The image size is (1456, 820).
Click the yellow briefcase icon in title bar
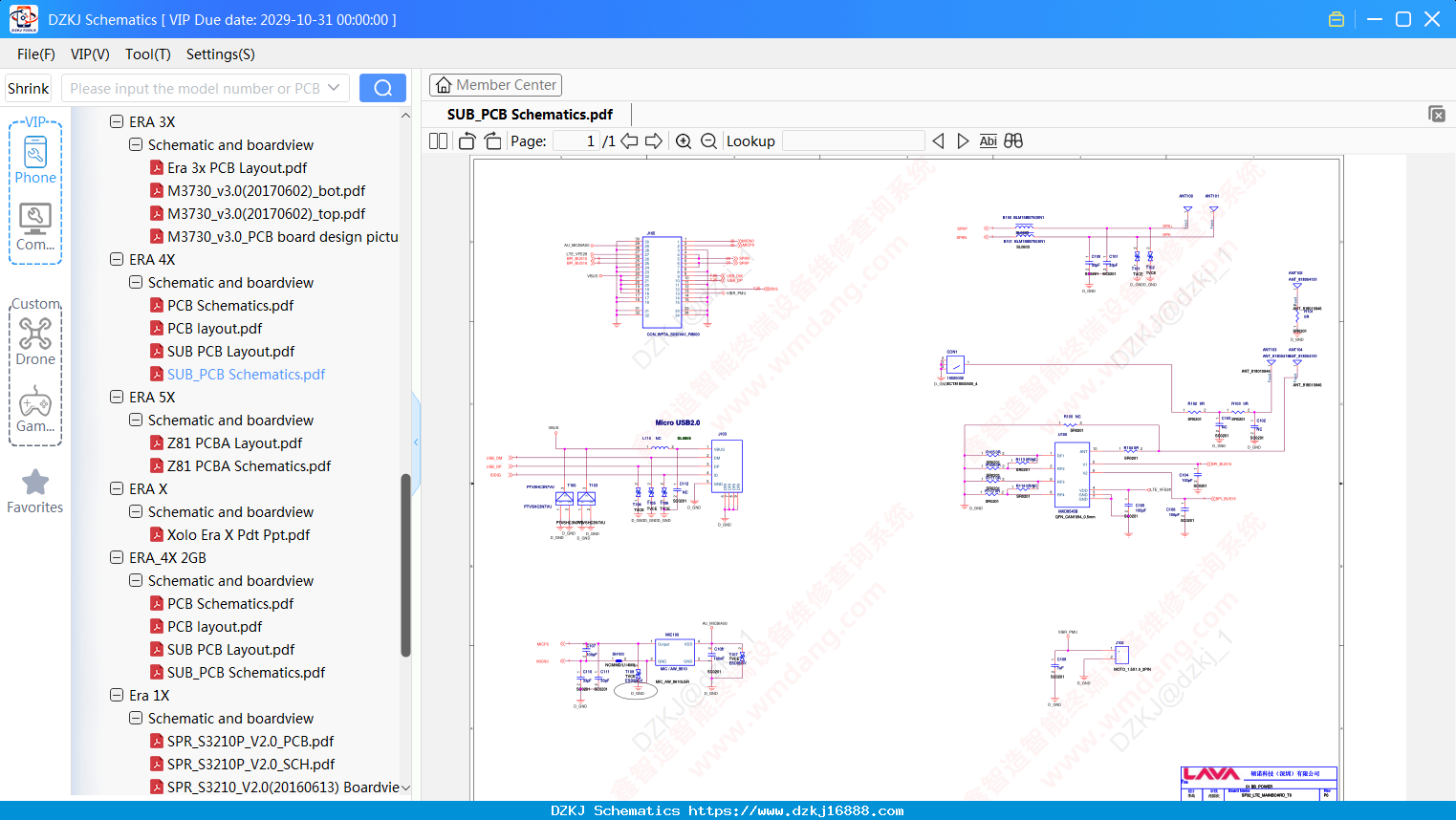tap(1336, 19)
